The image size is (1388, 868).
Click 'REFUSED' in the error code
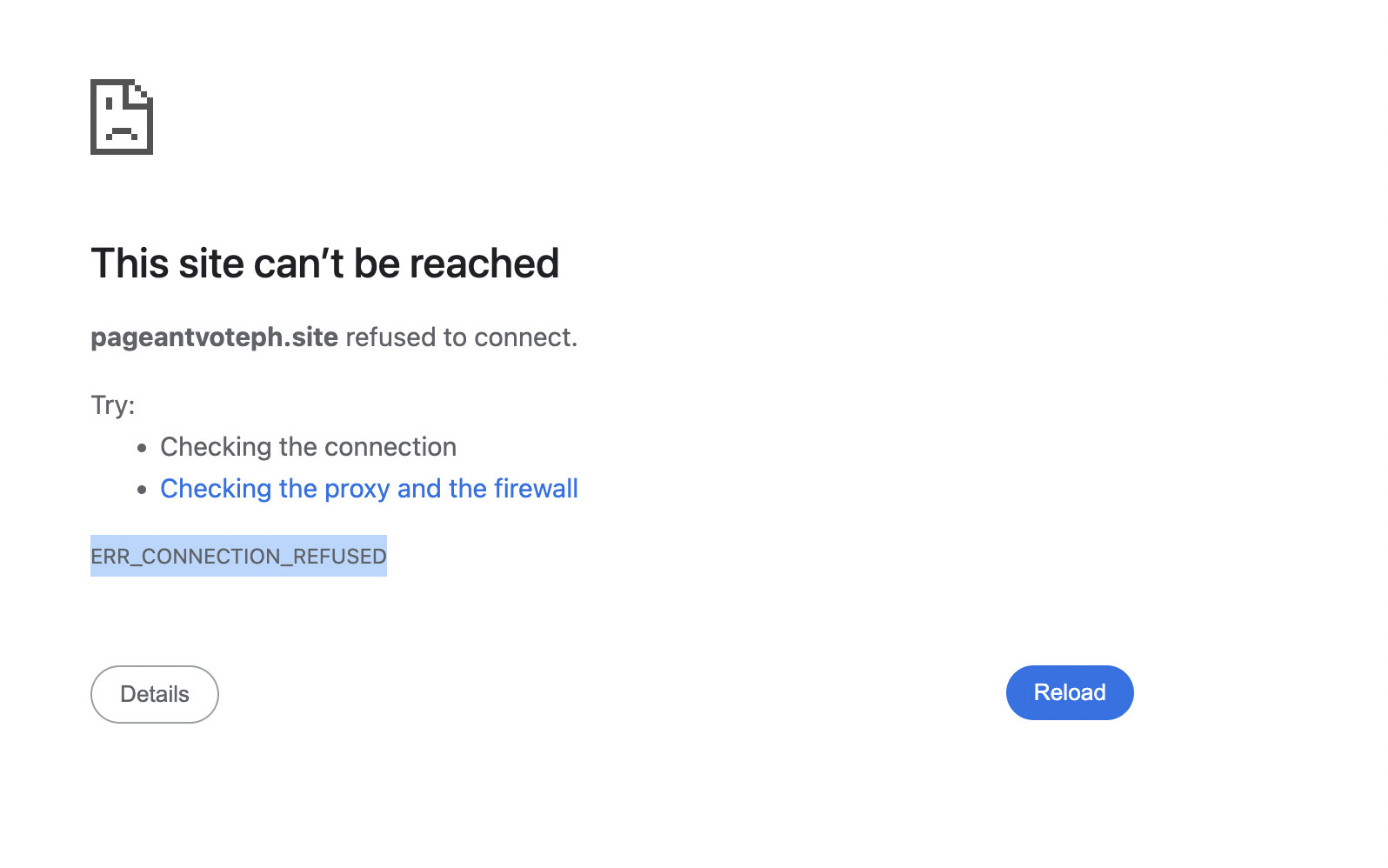340,557
